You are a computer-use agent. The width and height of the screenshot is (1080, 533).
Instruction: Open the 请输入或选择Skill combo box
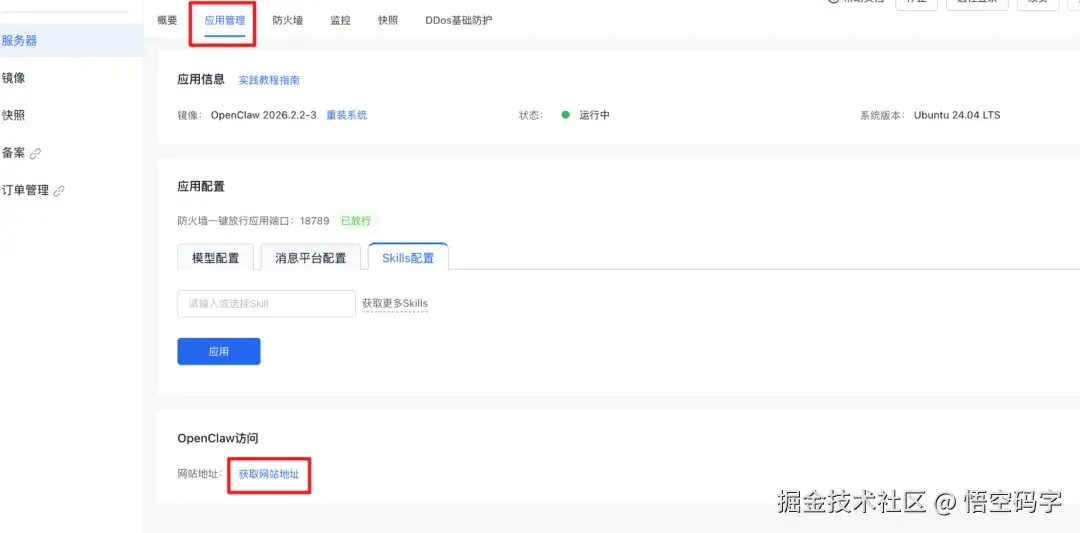267,304
